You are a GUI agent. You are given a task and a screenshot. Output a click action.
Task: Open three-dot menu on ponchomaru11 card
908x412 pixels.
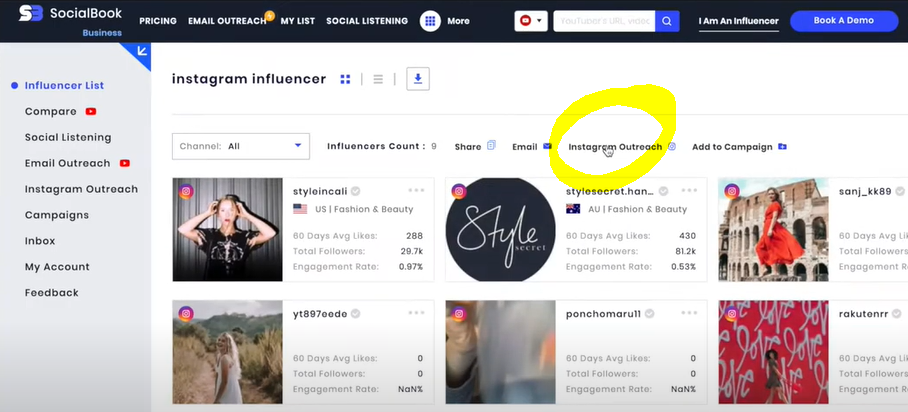[689, 313]
